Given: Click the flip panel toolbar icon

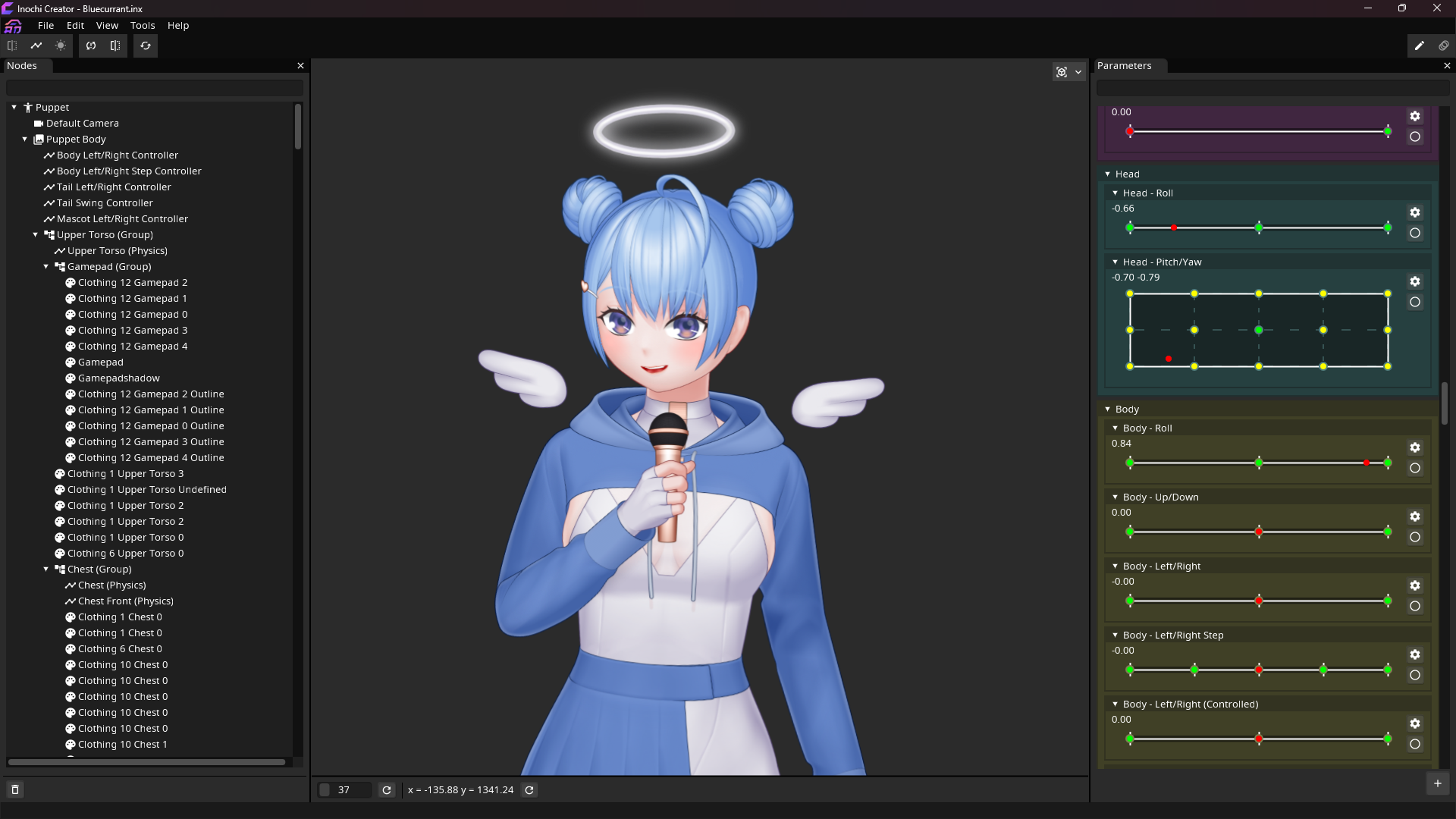Looking at the screenshot, I should [115, 45].
